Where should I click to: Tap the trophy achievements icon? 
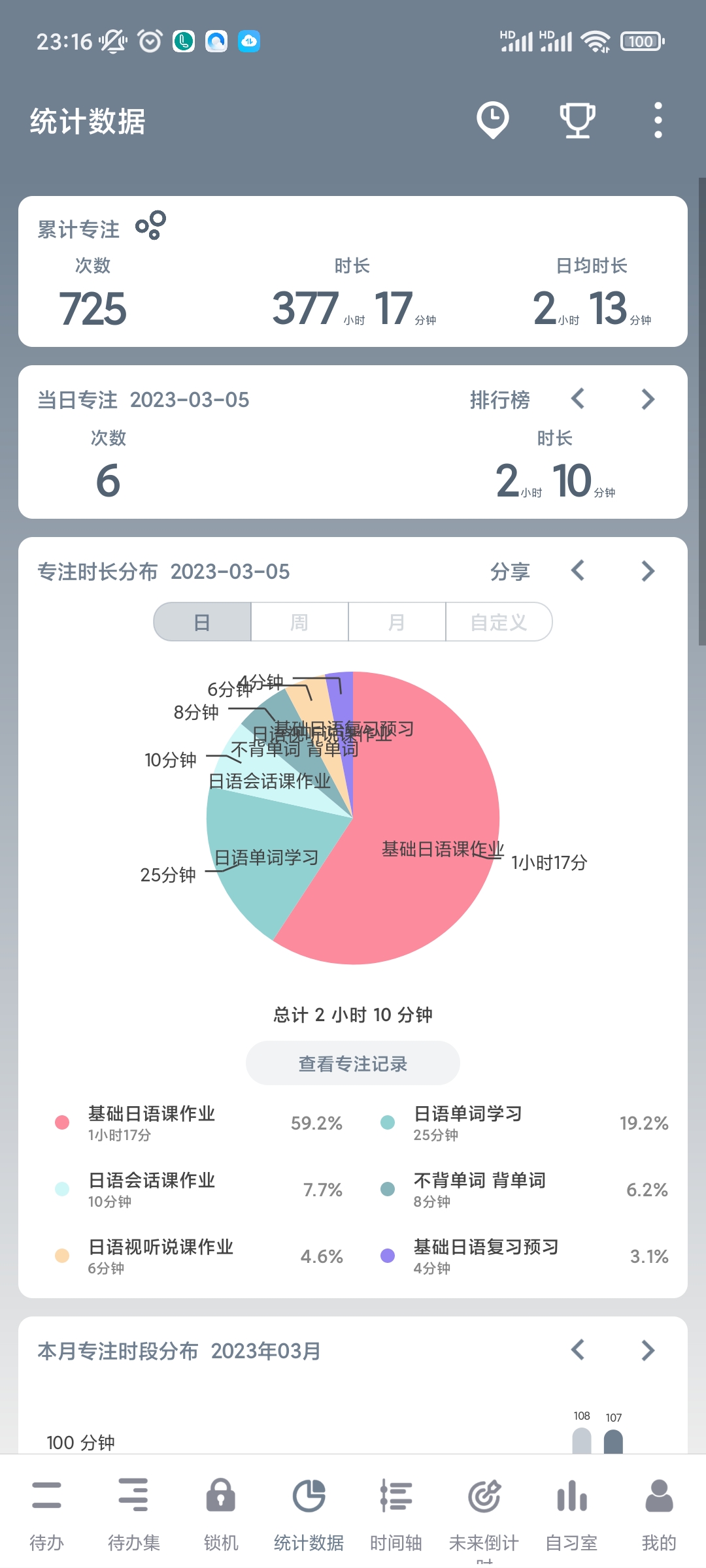click(x=577, y=120)
